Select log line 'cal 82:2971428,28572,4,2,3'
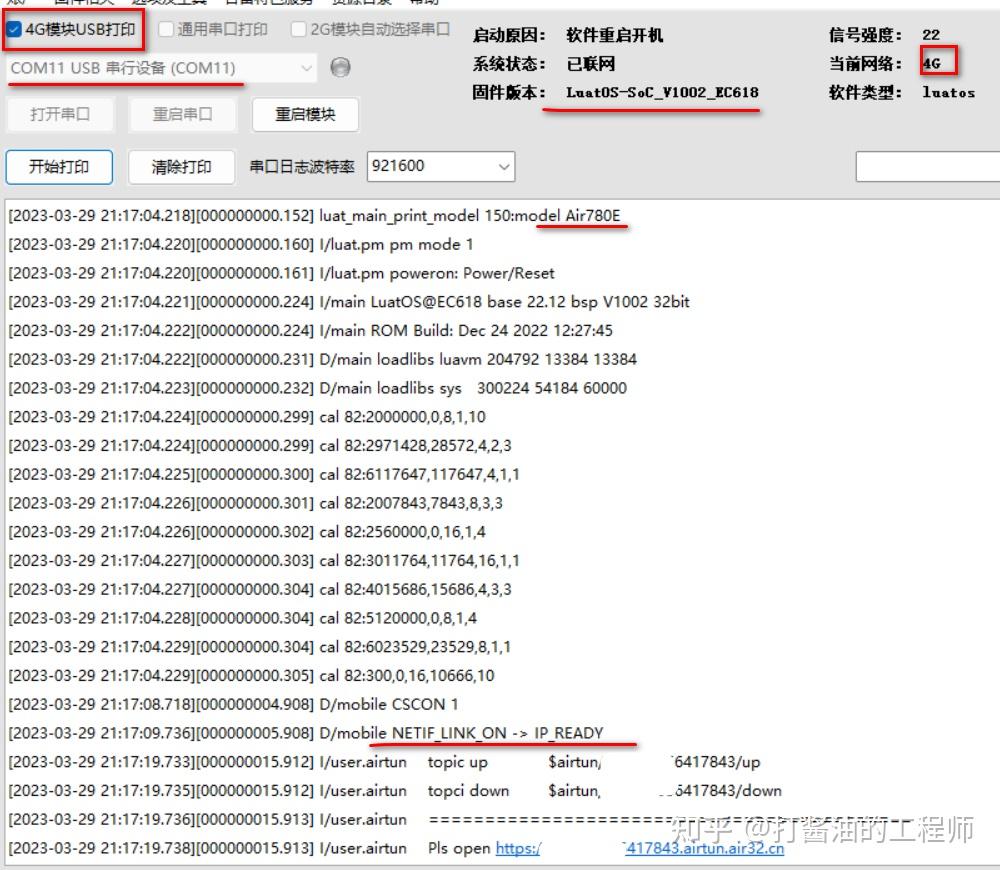The image size is (1000, 870). coord(260,445)
